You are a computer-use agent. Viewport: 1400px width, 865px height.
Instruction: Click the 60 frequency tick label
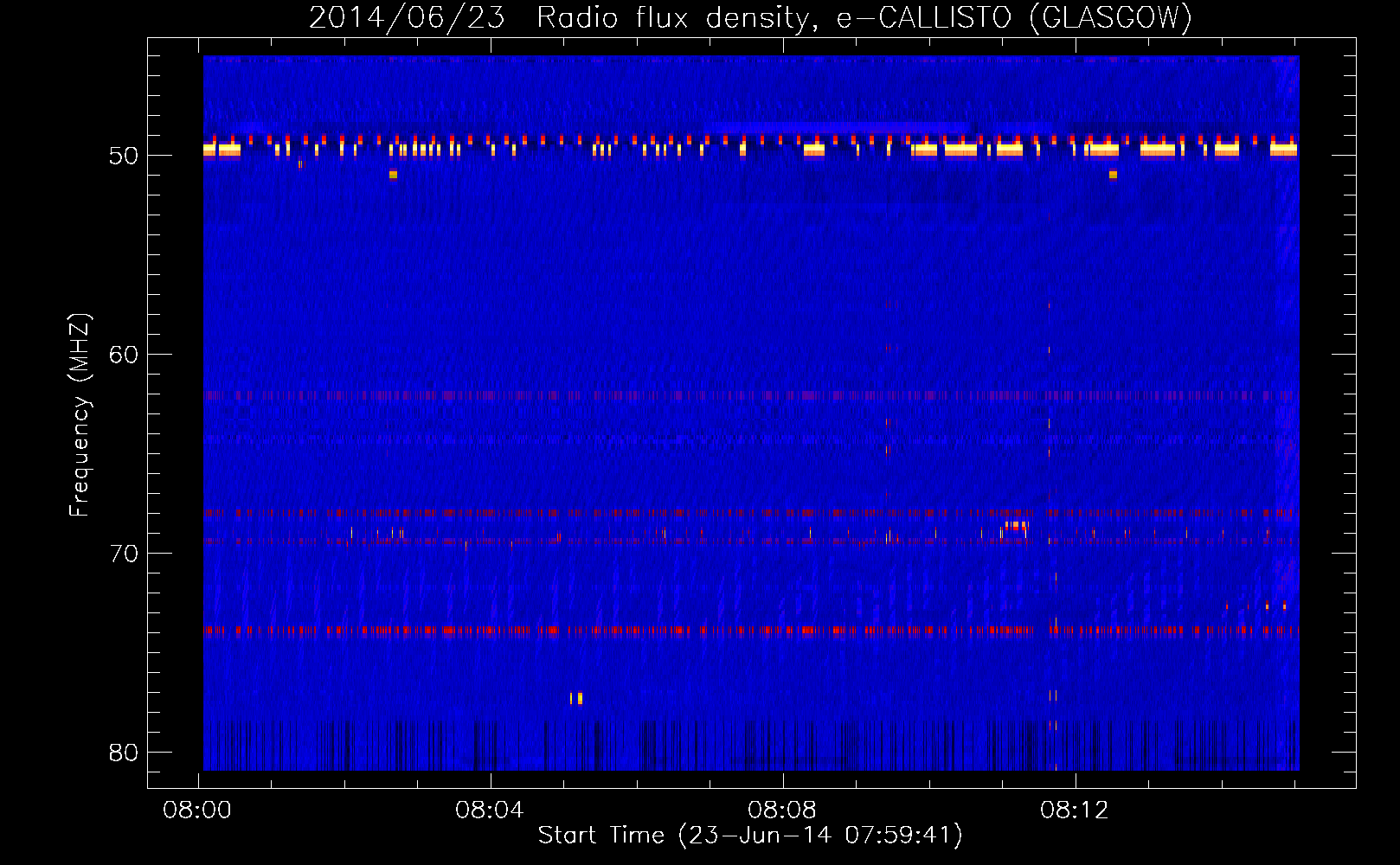pyautogui.click(x=124, y=355)
